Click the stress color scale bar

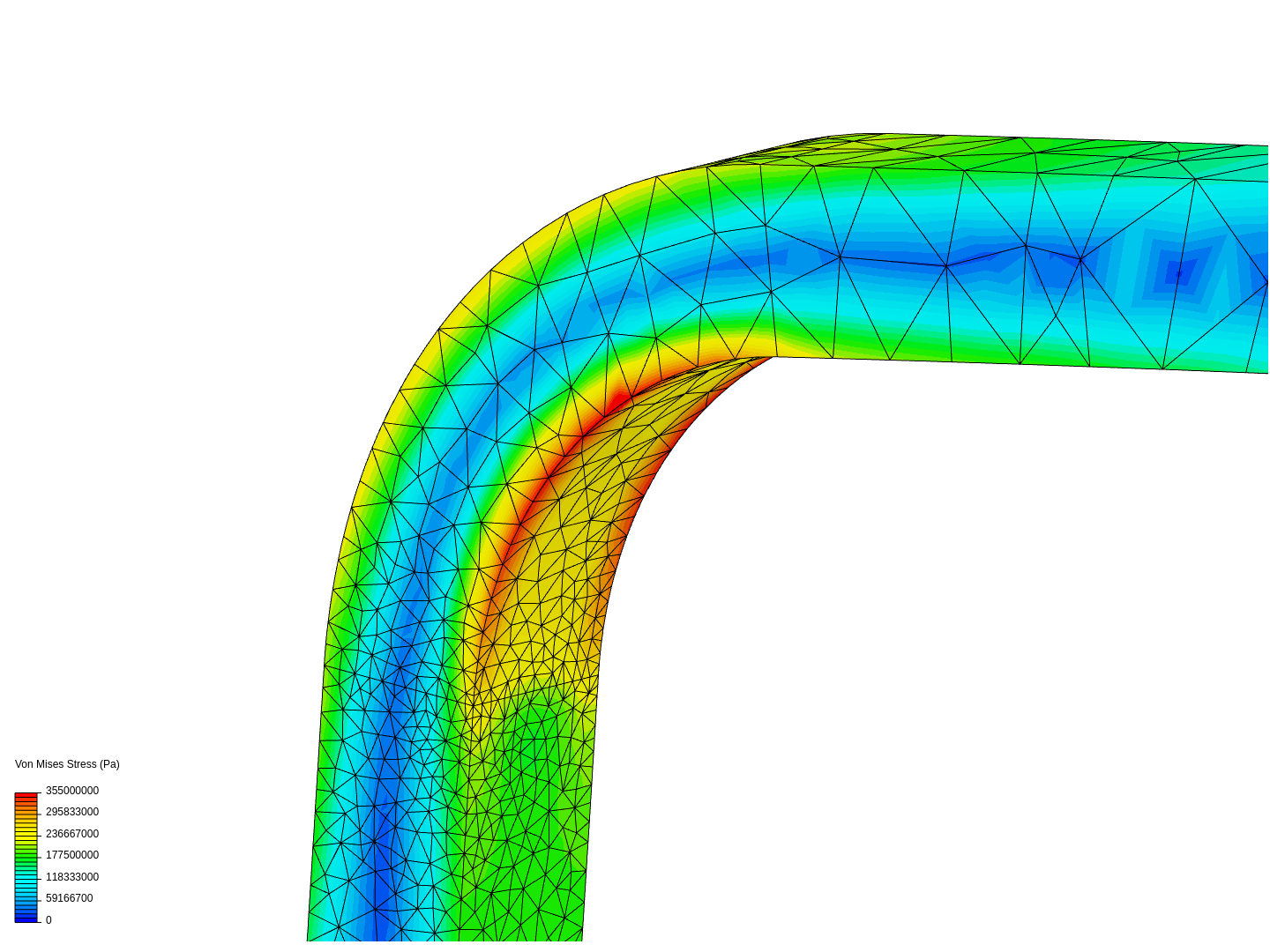(26, 858)
